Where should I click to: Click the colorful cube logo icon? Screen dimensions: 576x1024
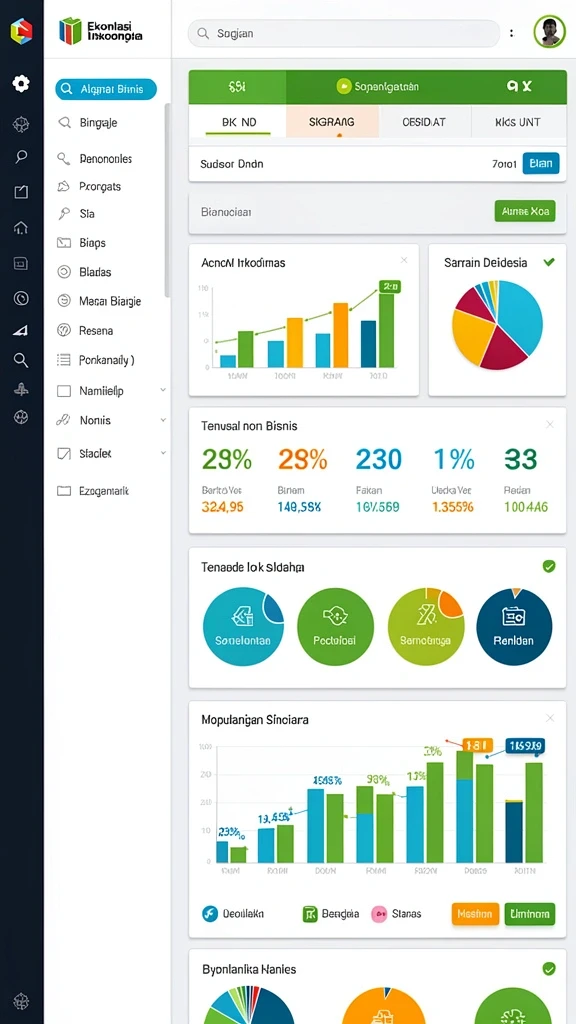click(21, 31)
